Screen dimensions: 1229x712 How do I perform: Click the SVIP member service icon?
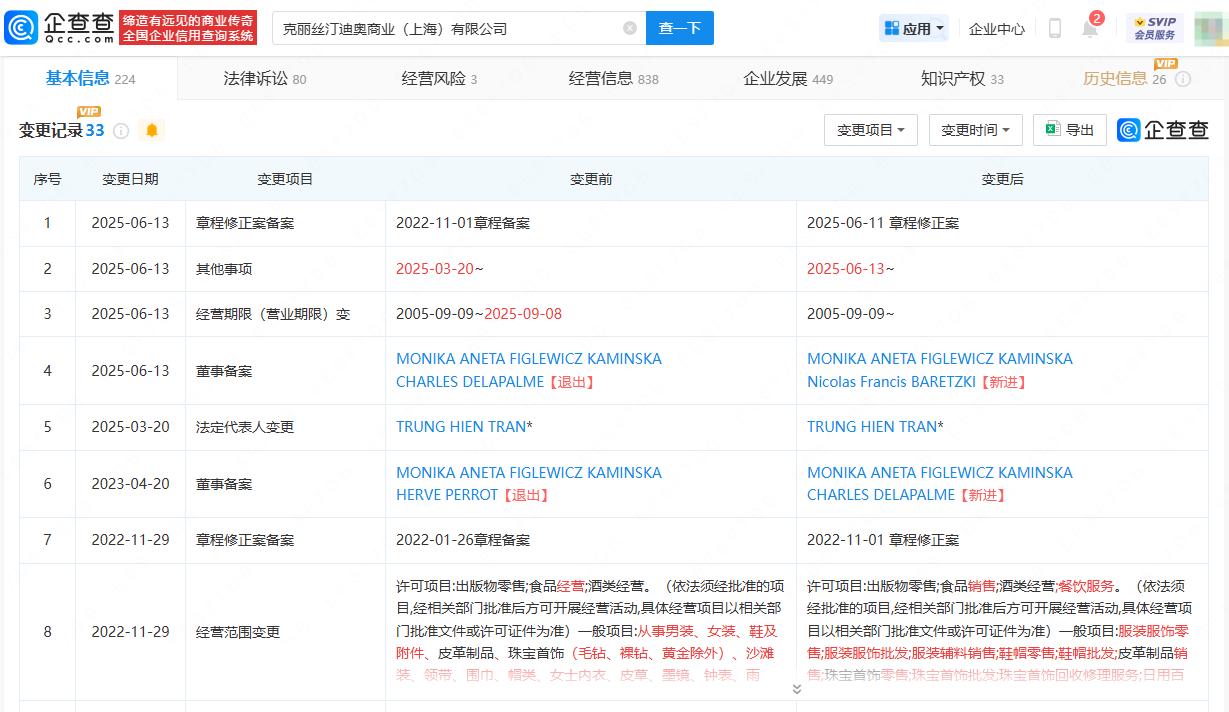[1154, 28]
